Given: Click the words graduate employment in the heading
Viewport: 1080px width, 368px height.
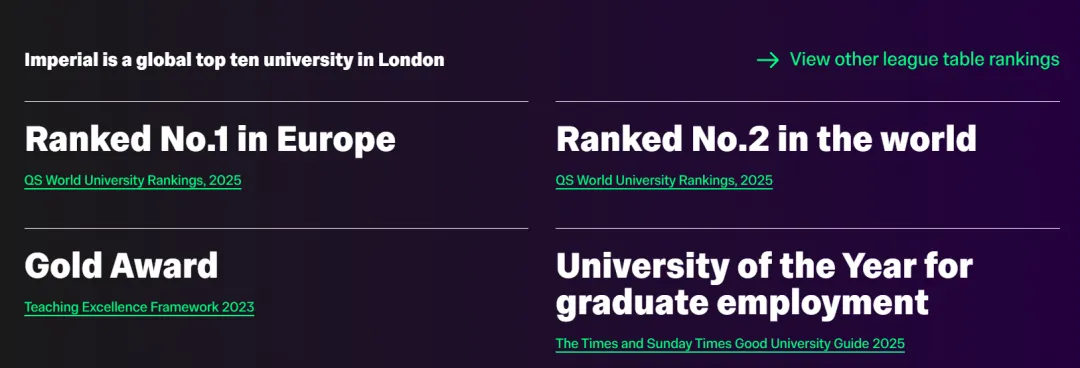Looking at the screenshot, I should (742, 303).
